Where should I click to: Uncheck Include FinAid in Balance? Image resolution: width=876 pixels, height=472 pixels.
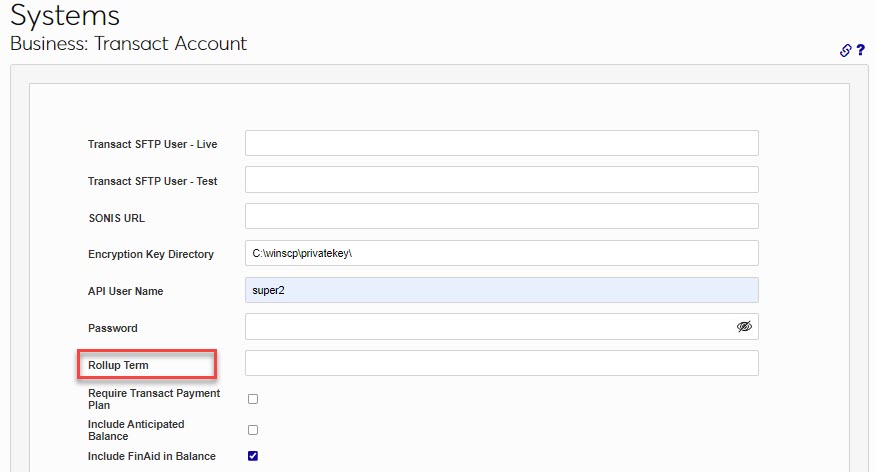253,456
